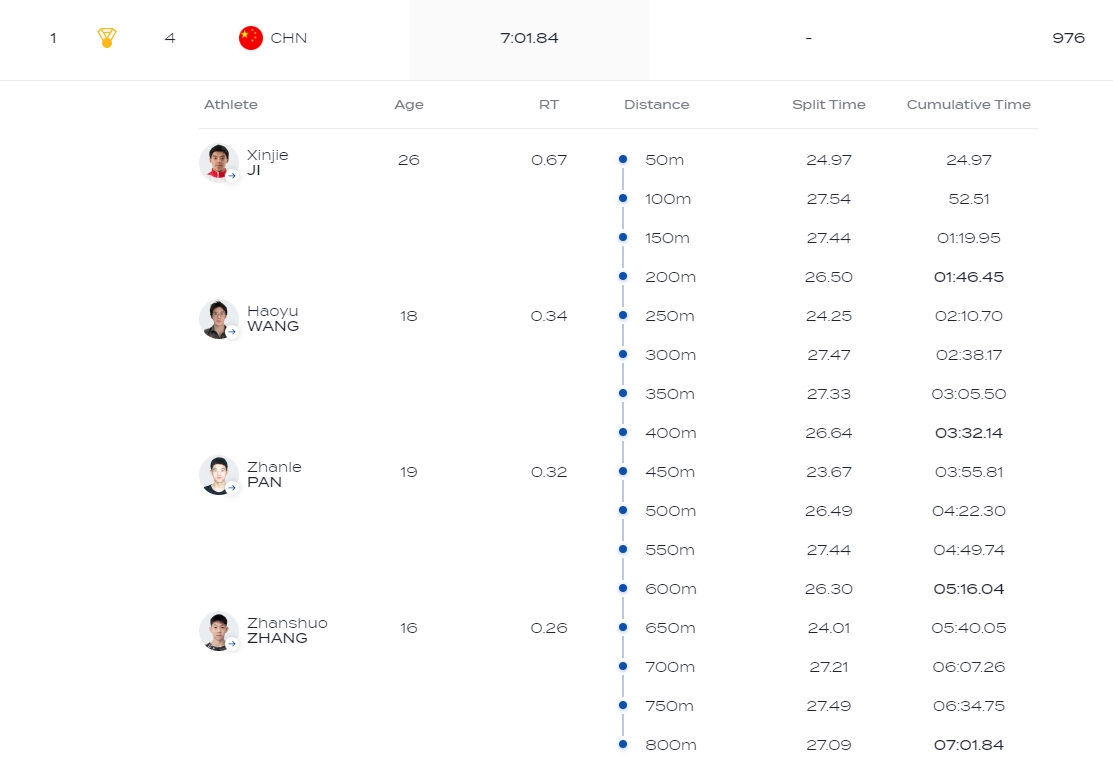This screenshot has width=1113, height=769.
Task: Select the 600m distance label
Action: point(670,589)
